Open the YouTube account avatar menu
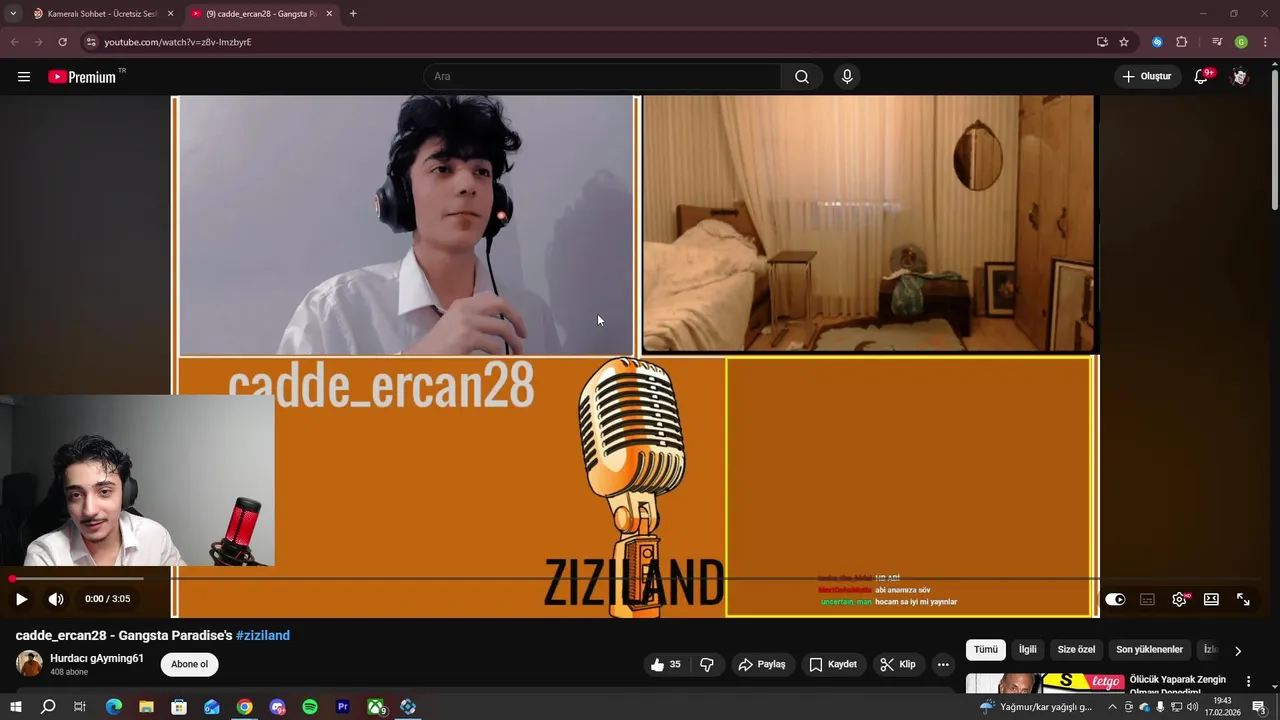This screenshot has width=1280, height=720. [1240, 77]
